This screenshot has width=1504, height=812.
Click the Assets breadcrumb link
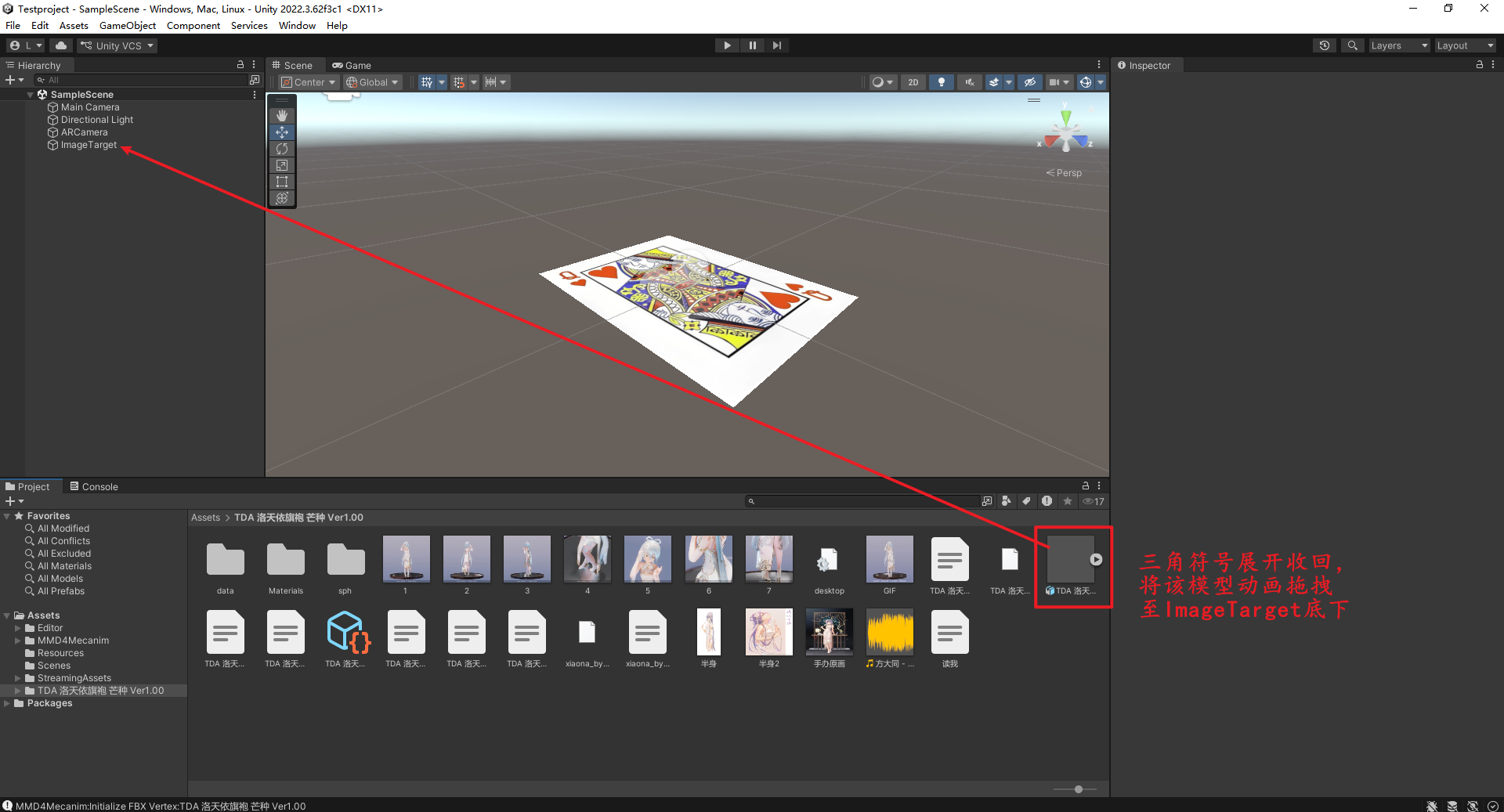[x=205, y=518]
